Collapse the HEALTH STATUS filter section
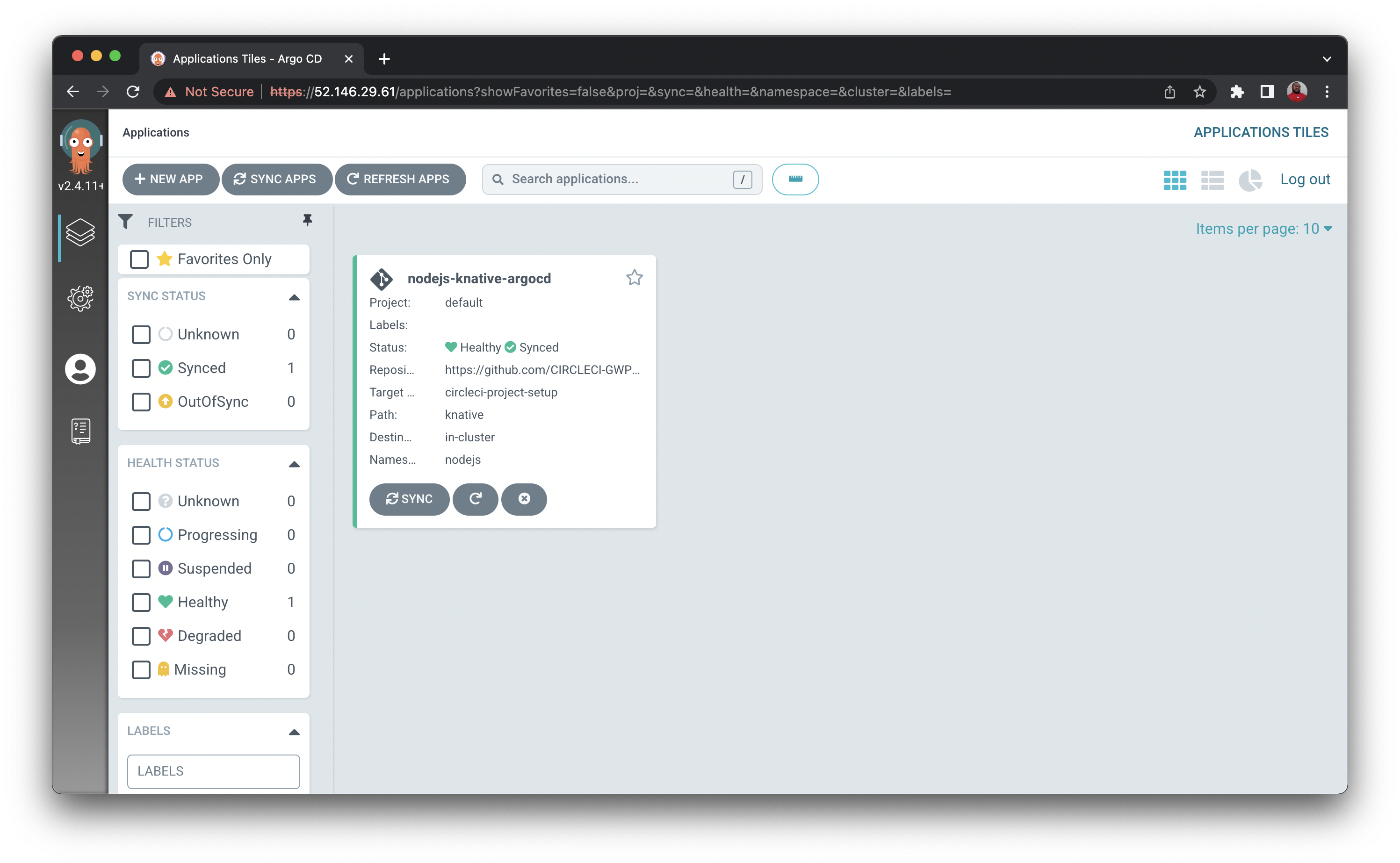Screen dimensions: 1400x863 [x=294, y=463]
